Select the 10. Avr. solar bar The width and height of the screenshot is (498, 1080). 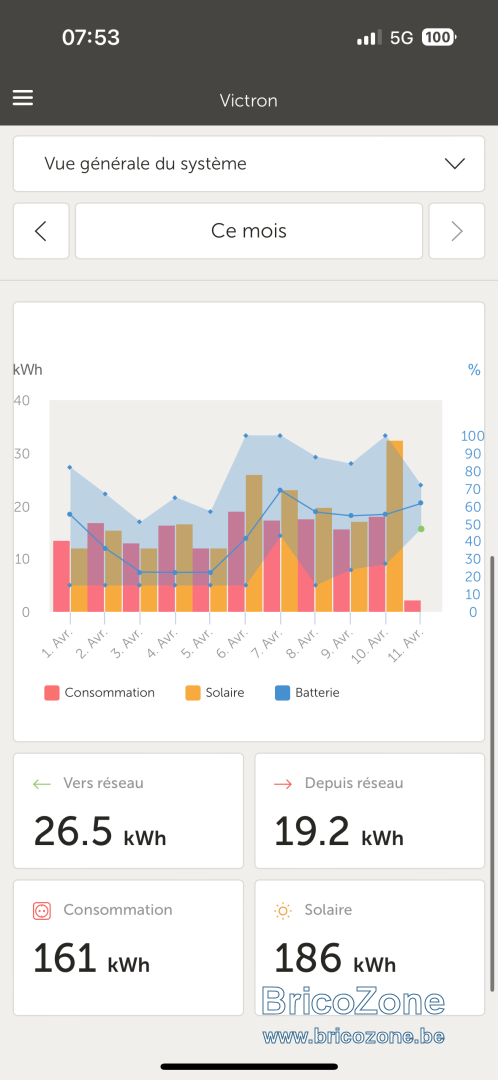[x=395, y=526]
